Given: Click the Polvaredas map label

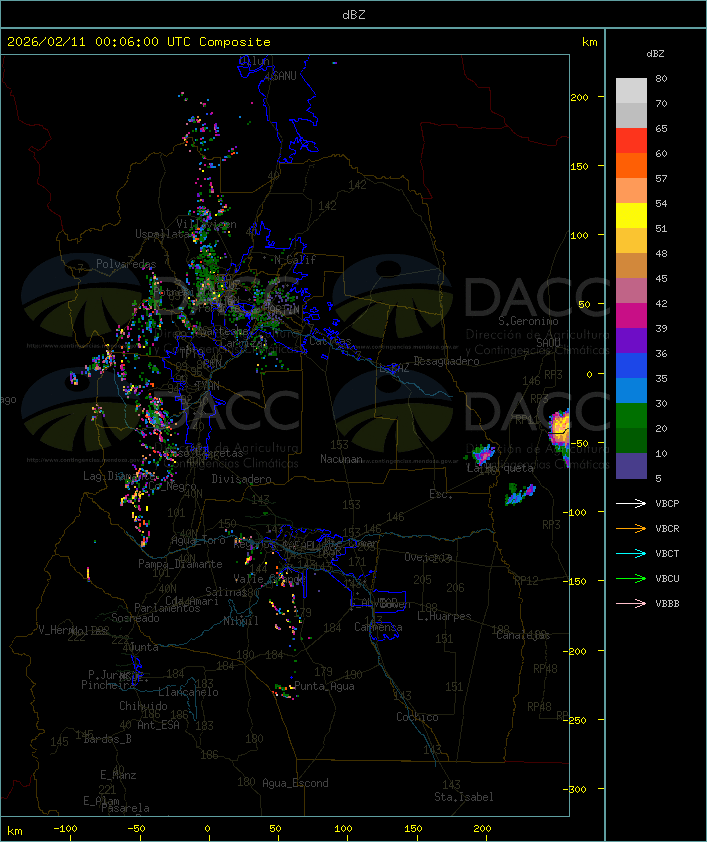Looking at the screenshot, I should (126, 264).
